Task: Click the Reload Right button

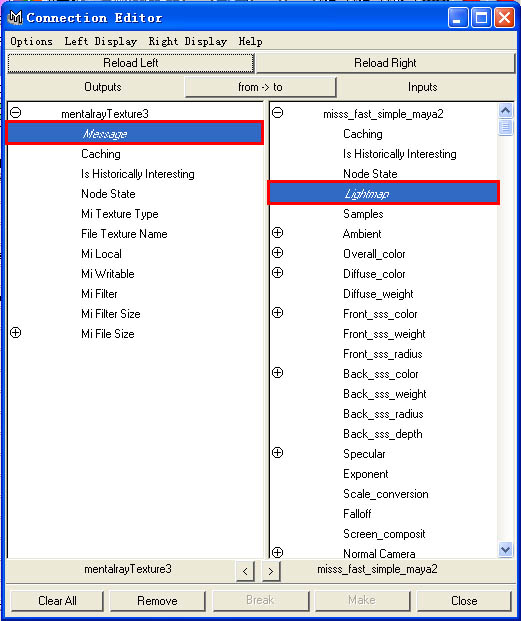Action: (x=385, y=63)
